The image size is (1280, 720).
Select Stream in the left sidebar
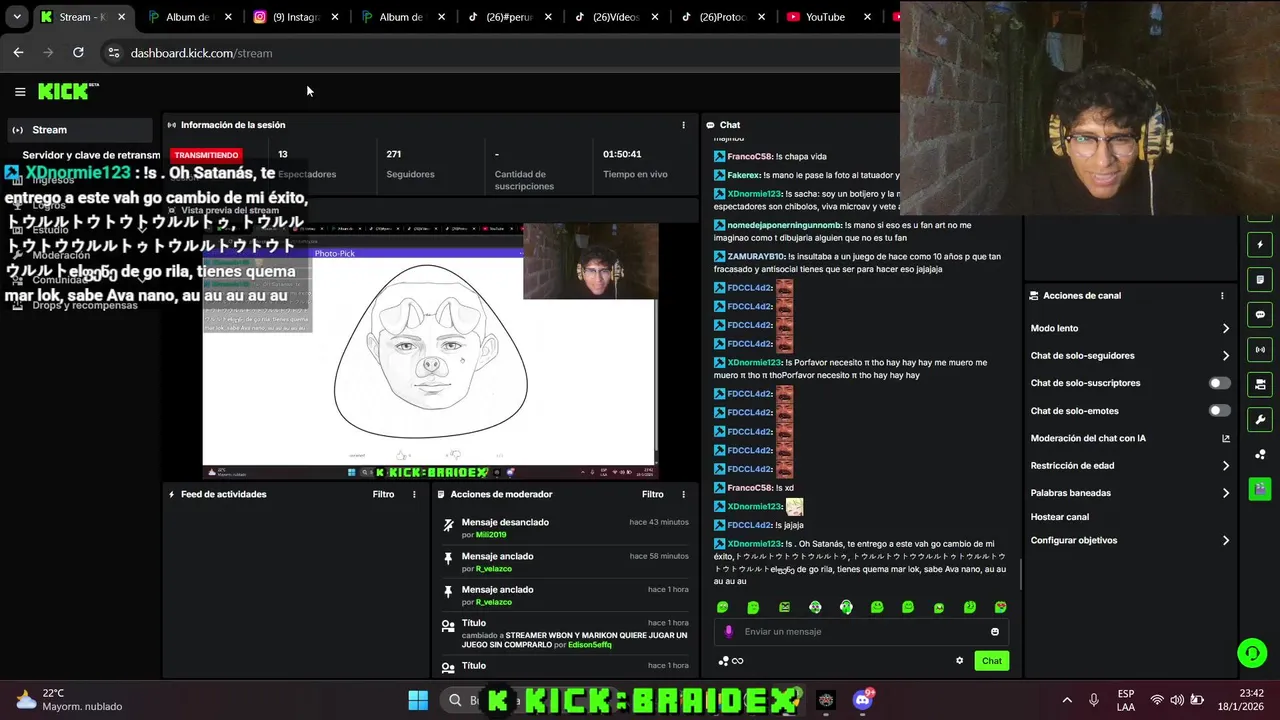click(x=81, y=130)
